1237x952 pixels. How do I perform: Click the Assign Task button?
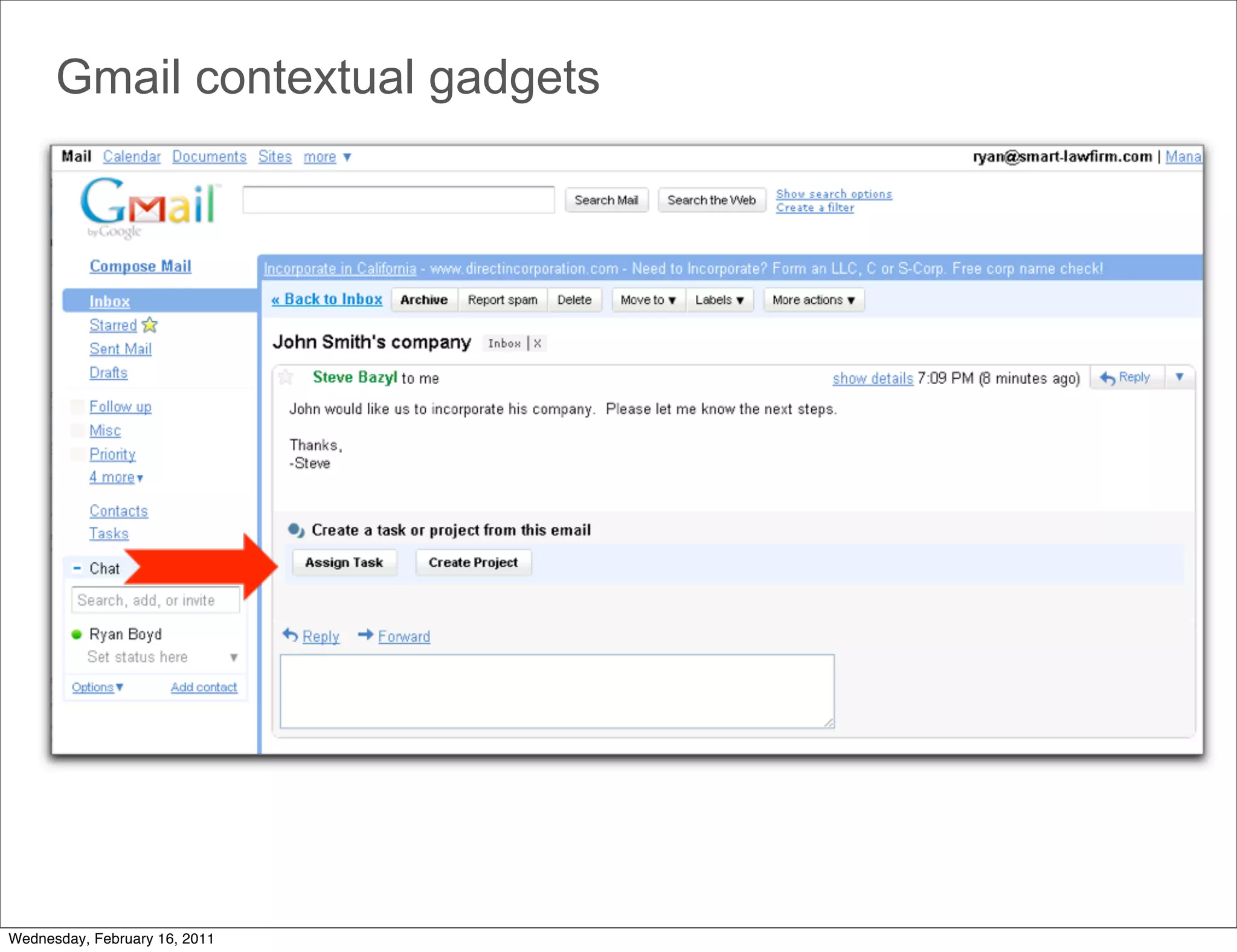pyautogui.click(x=344, y=562)
